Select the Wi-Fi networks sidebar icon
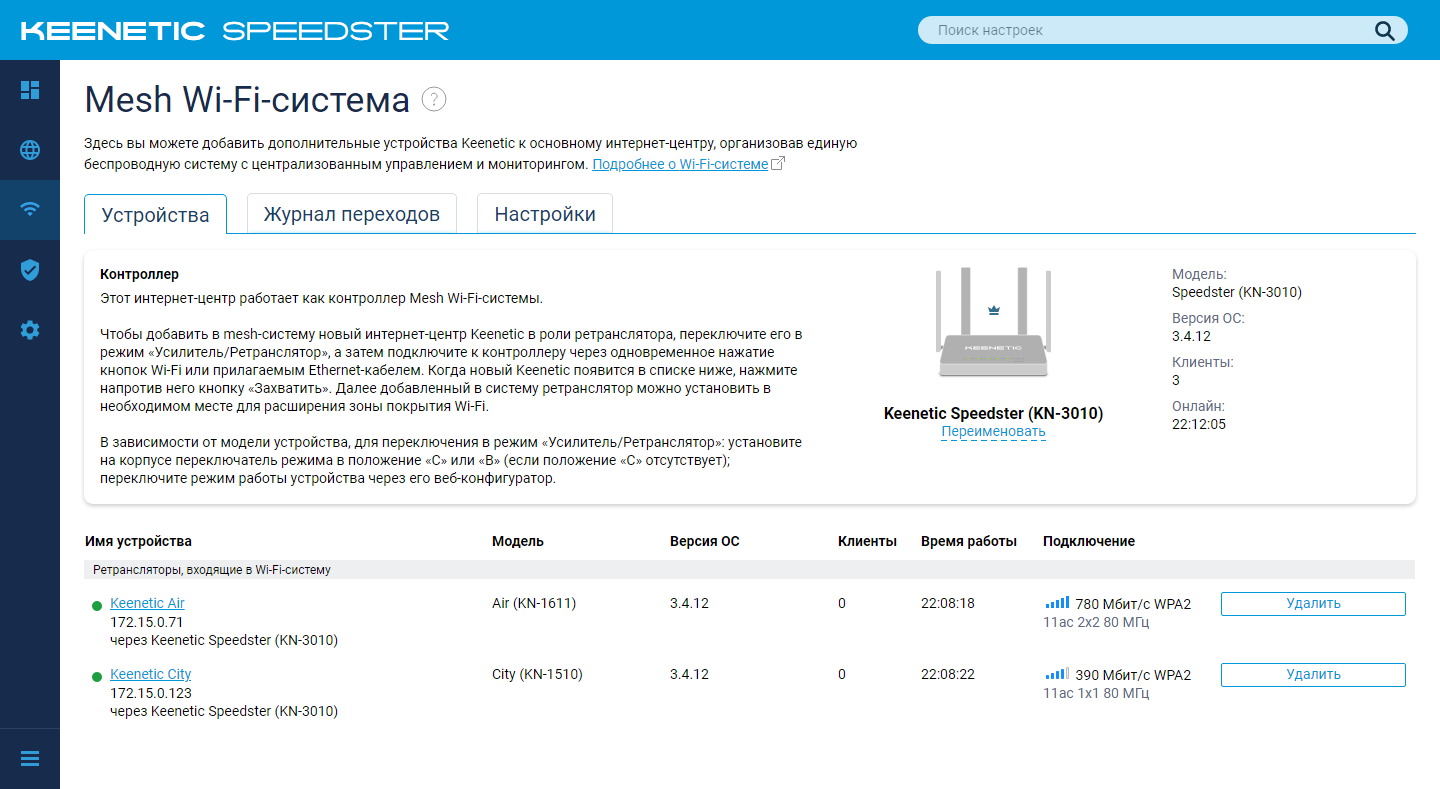 click(30, 209)
